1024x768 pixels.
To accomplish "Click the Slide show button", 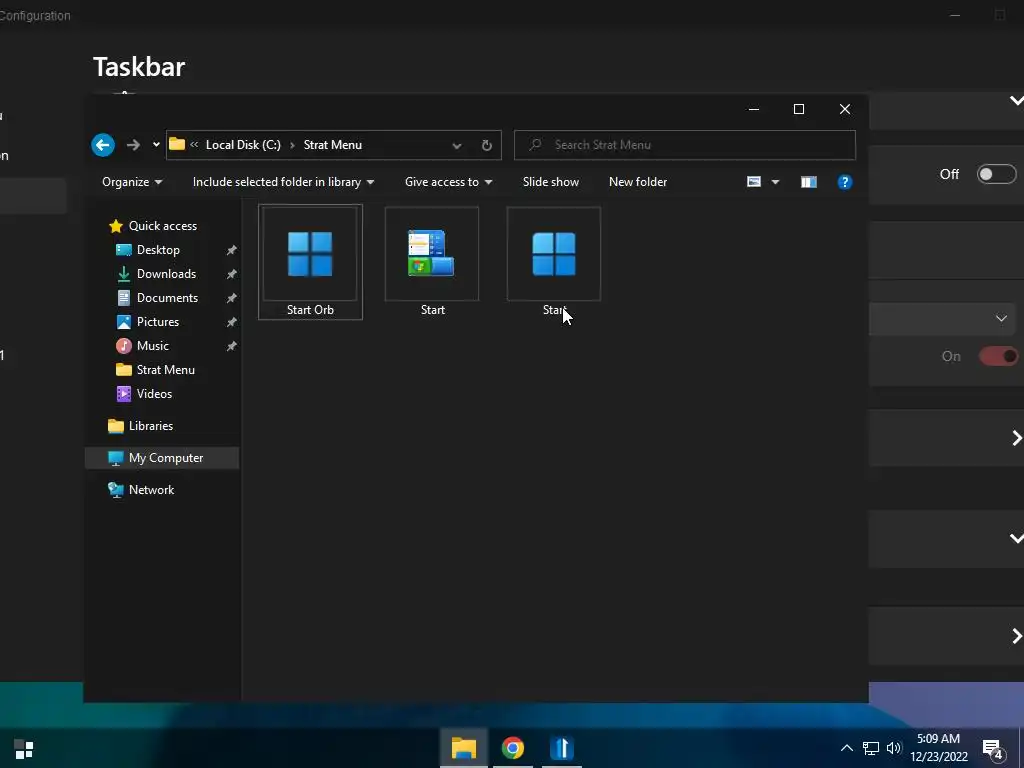I will coord(551,182).
